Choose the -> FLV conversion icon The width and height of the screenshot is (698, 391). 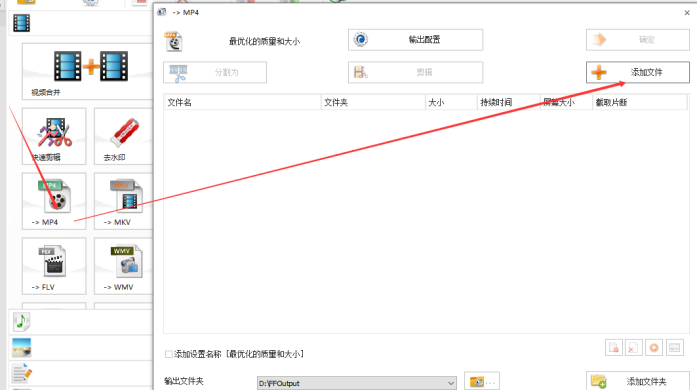point(54,266)
